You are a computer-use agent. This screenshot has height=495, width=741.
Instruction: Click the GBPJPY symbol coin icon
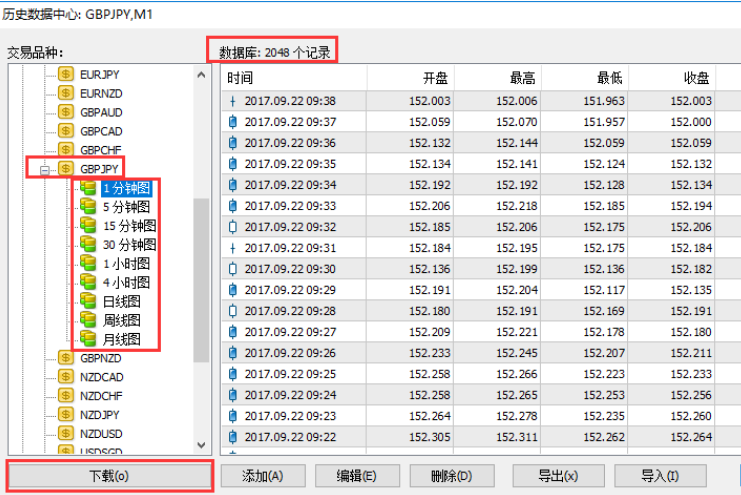tap(67, 169)
